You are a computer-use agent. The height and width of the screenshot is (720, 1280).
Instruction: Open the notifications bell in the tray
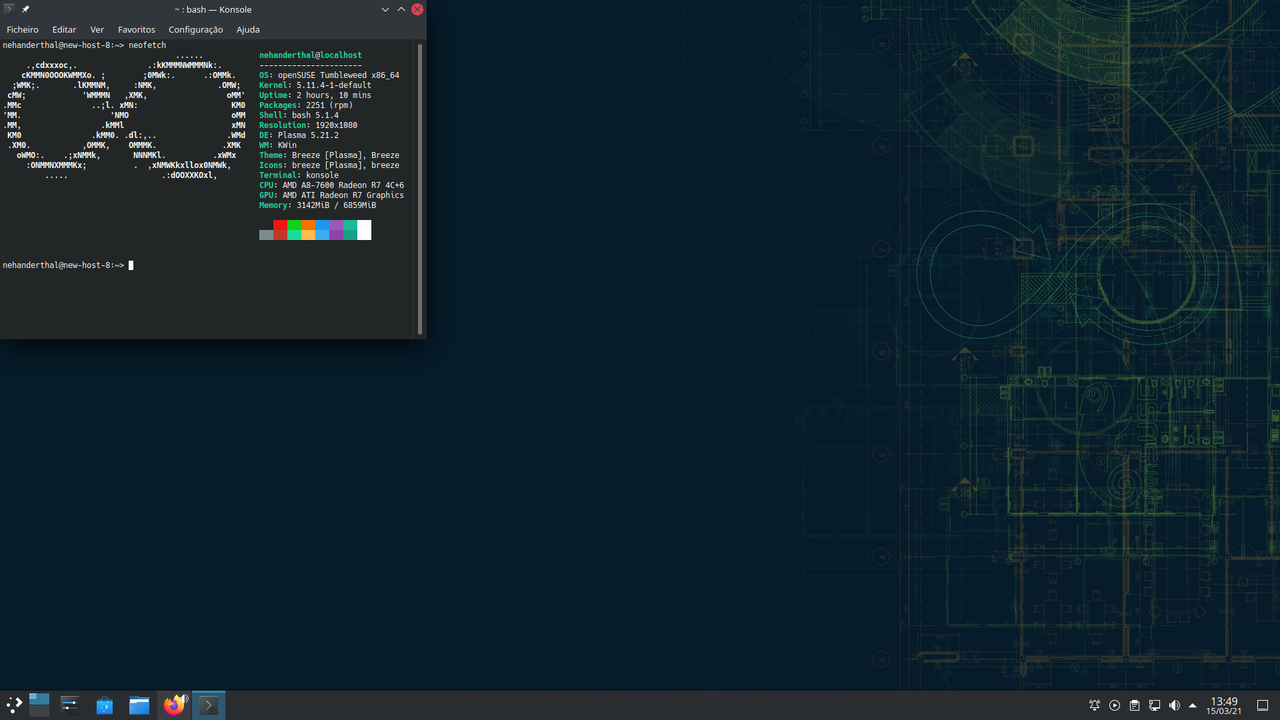point(1095,706)
